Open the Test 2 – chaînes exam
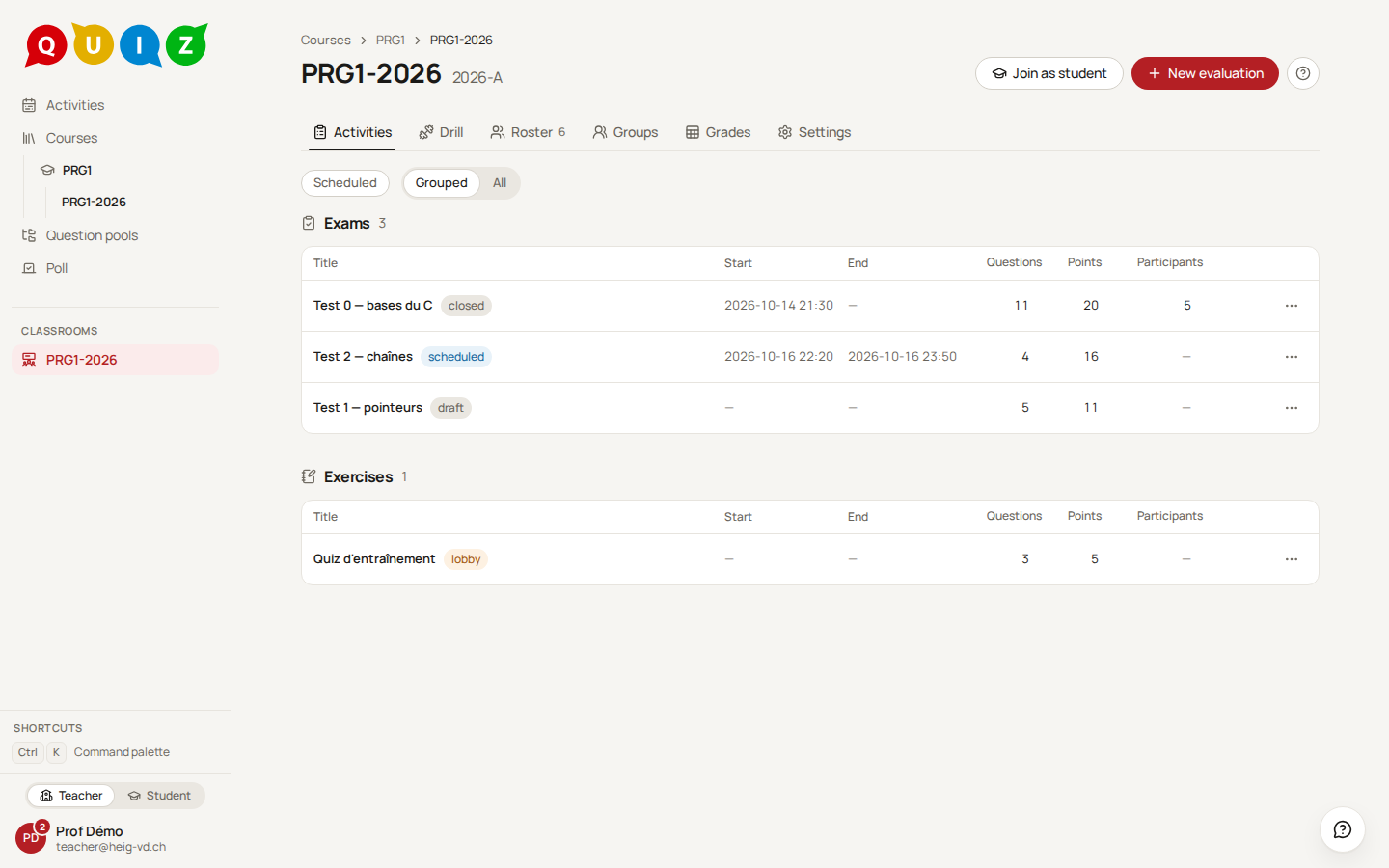Image resolution: width=1389 pixels, height=868 pixels. pyautogui.click(x=363, y=357)
